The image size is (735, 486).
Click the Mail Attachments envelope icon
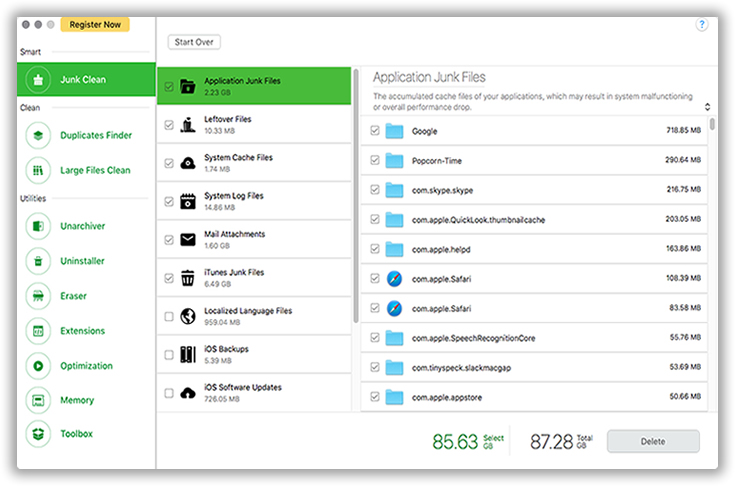pyautogui.click(x=188, y=239)
